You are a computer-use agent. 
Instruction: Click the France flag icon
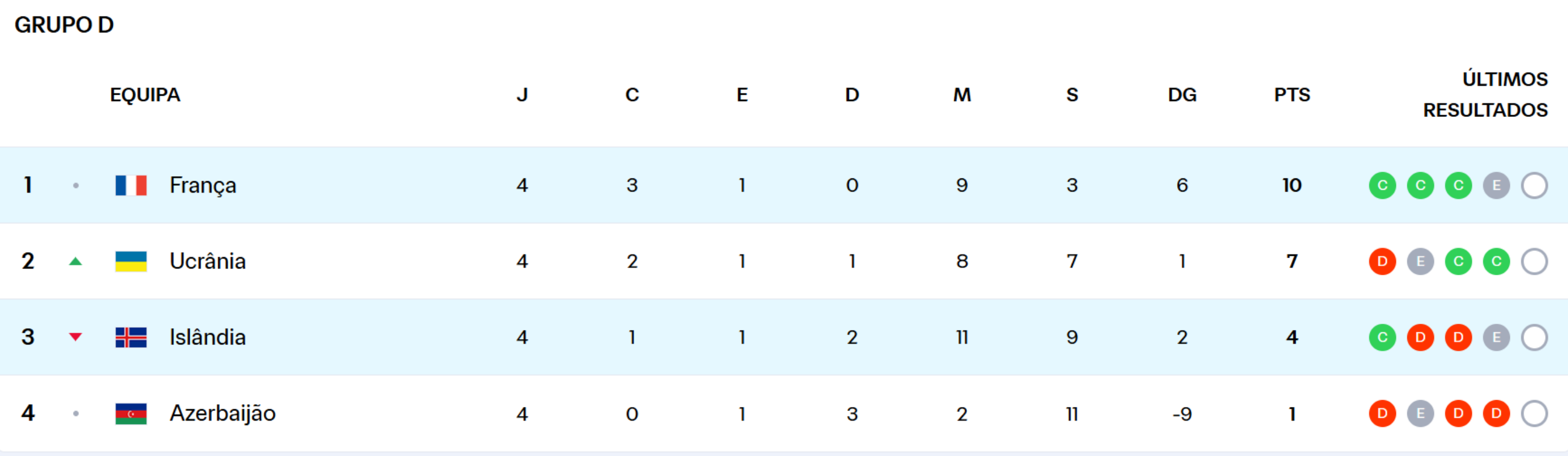131,185
